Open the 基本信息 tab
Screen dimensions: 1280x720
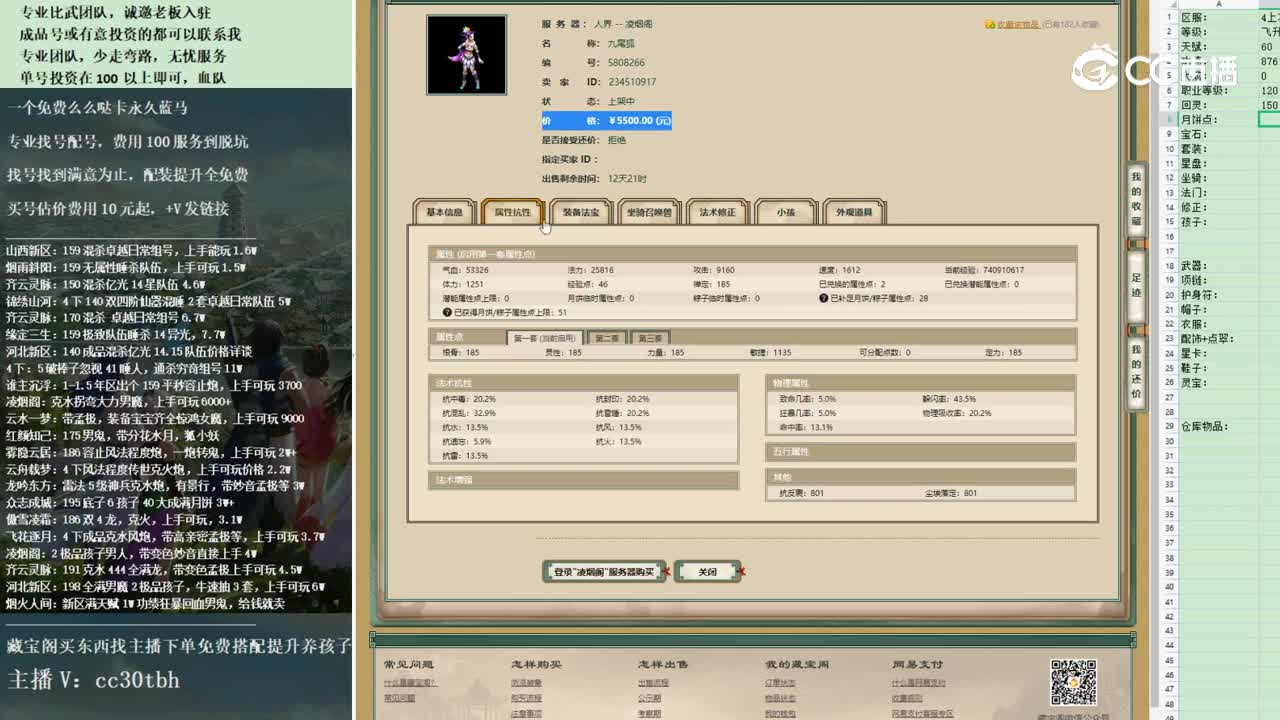(445, 212)
